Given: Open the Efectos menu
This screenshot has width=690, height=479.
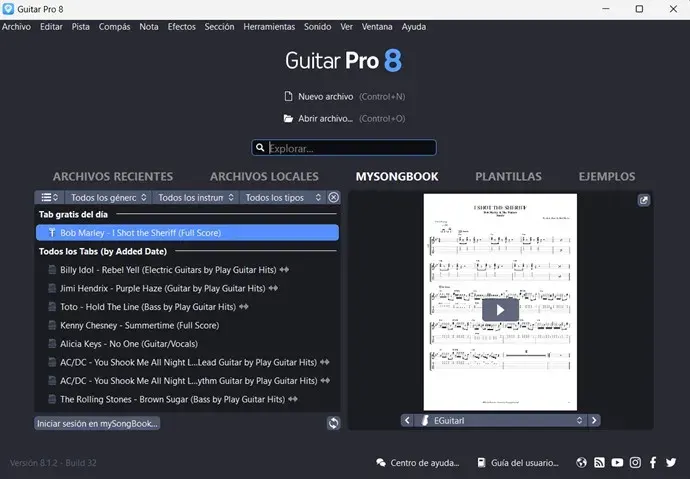Looking at the screenshot, I should coord(181,27).
